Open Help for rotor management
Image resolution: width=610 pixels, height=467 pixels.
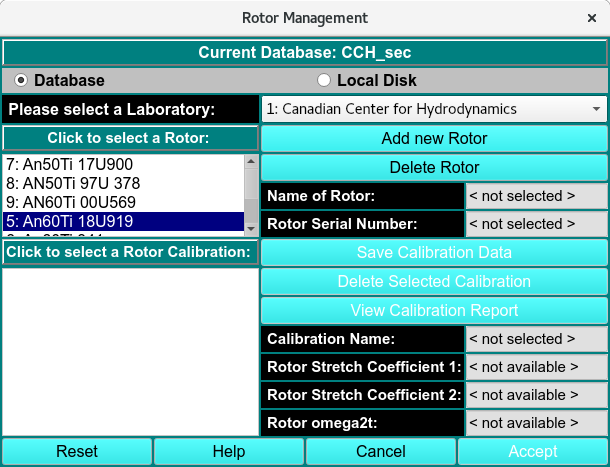pyautogui.click(x=229, y=452)
